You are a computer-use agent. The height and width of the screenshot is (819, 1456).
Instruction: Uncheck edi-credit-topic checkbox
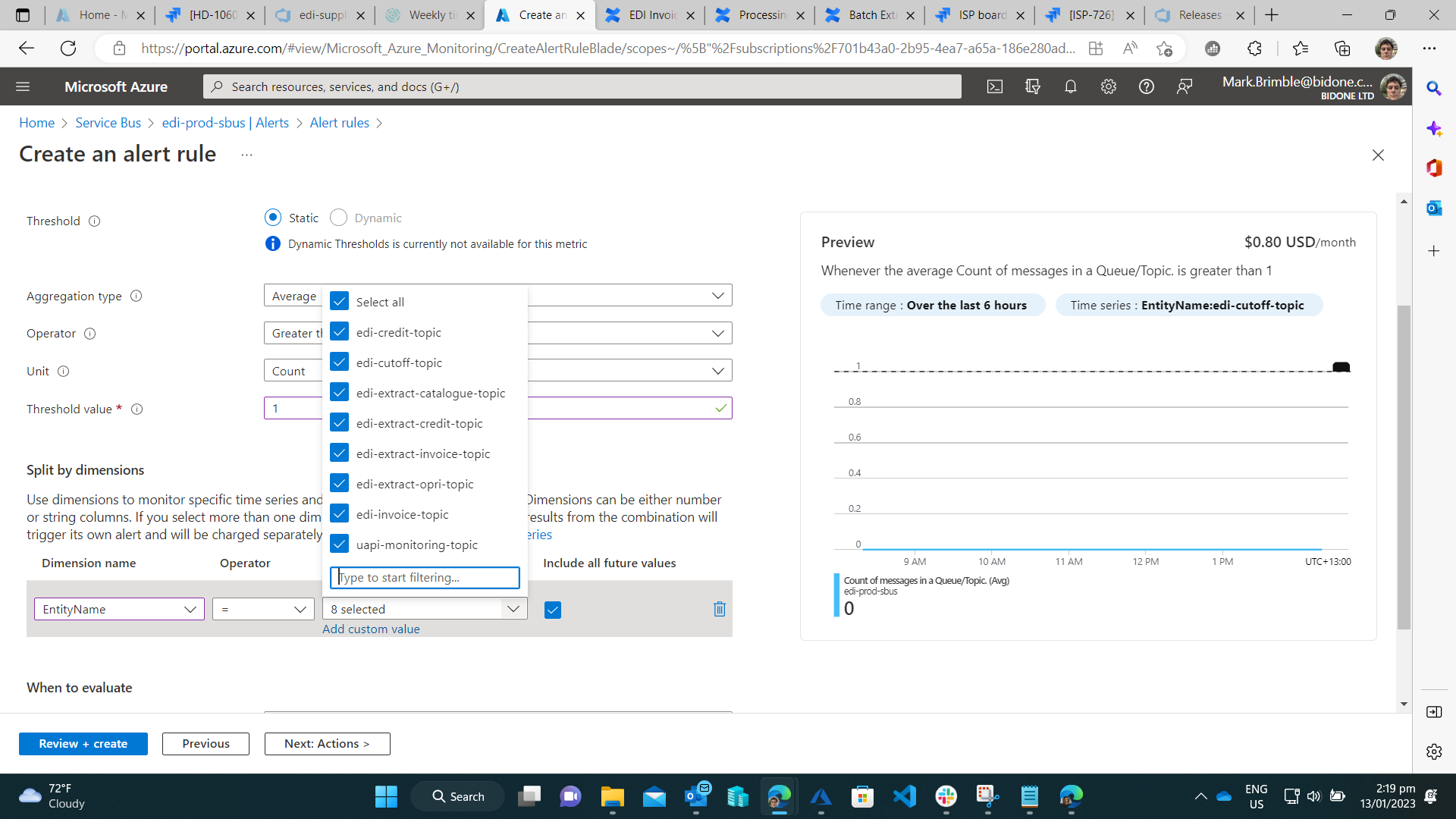coord(340,331)
